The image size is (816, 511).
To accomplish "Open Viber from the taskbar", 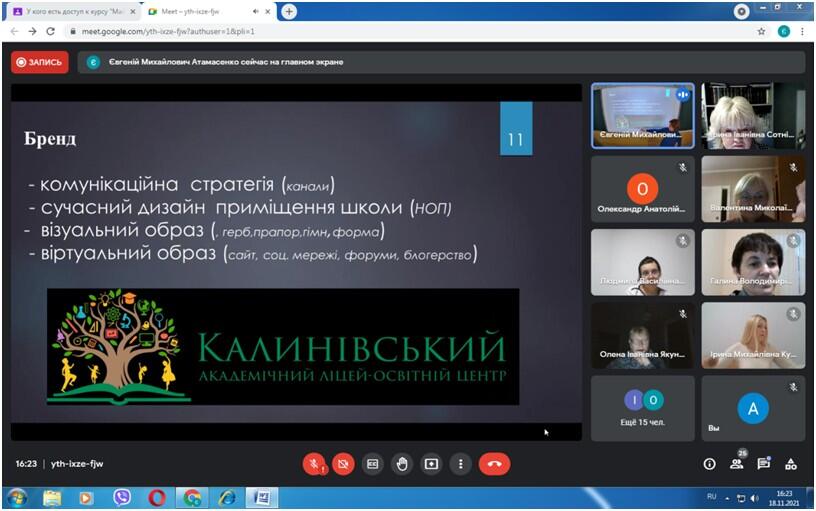I will click(121, 498).
